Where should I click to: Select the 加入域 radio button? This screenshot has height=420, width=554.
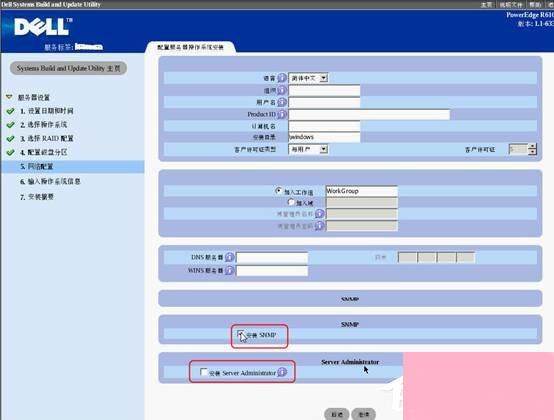point(291,202)
